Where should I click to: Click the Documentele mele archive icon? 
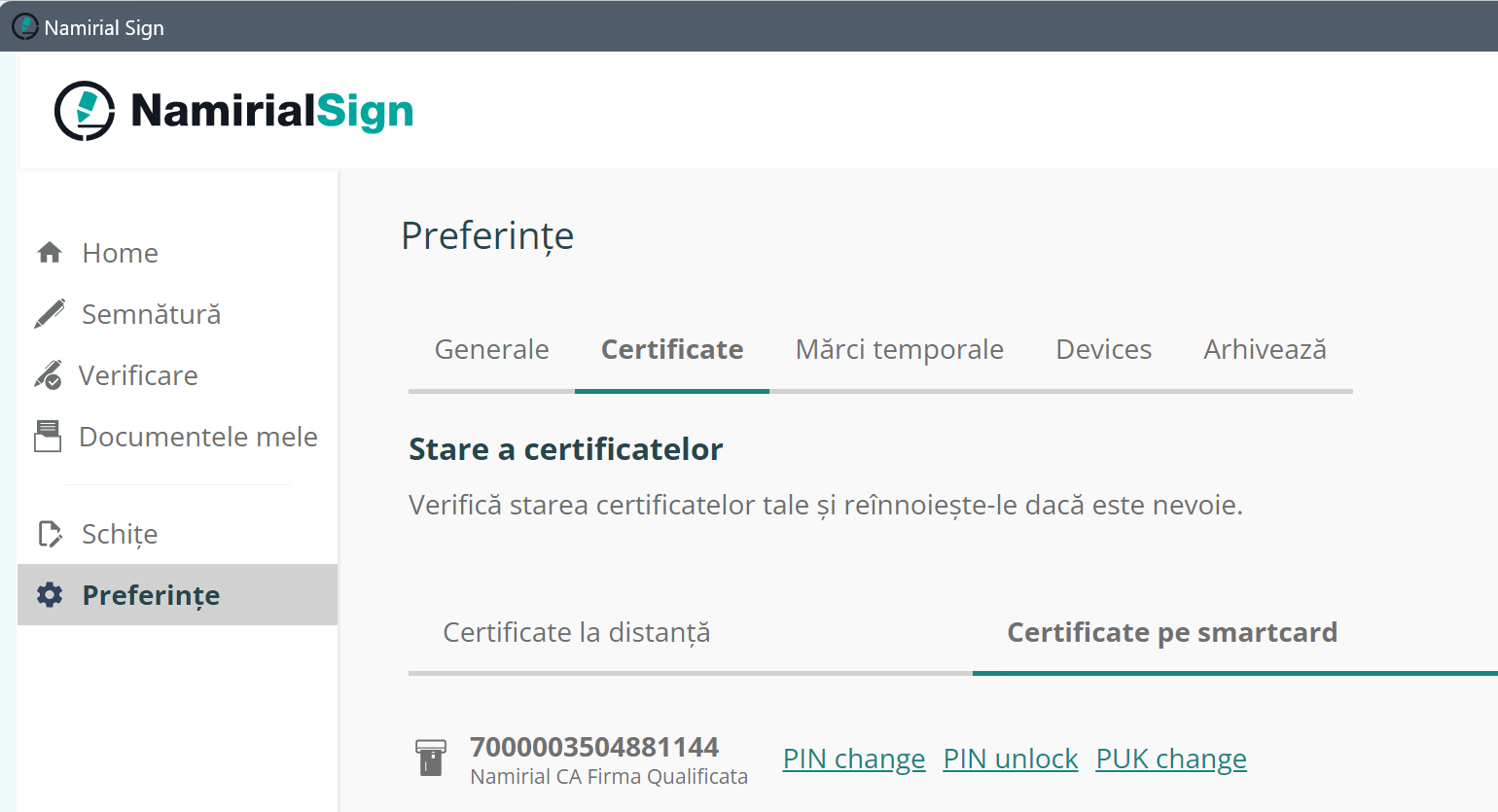[x=48, y=437]
